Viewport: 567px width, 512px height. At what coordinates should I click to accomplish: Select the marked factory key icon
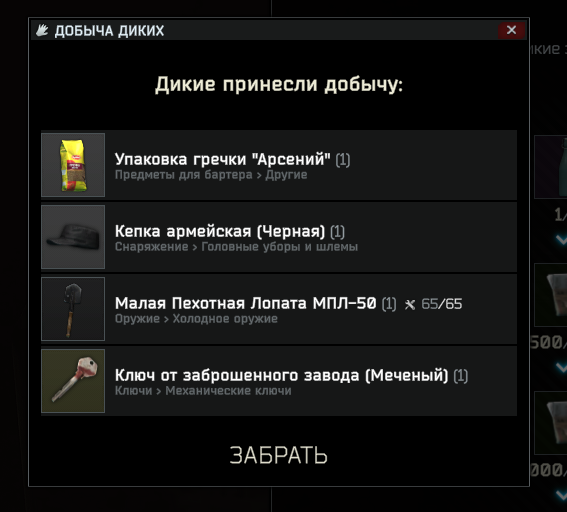pyautogui.click(x=73, y=381)
